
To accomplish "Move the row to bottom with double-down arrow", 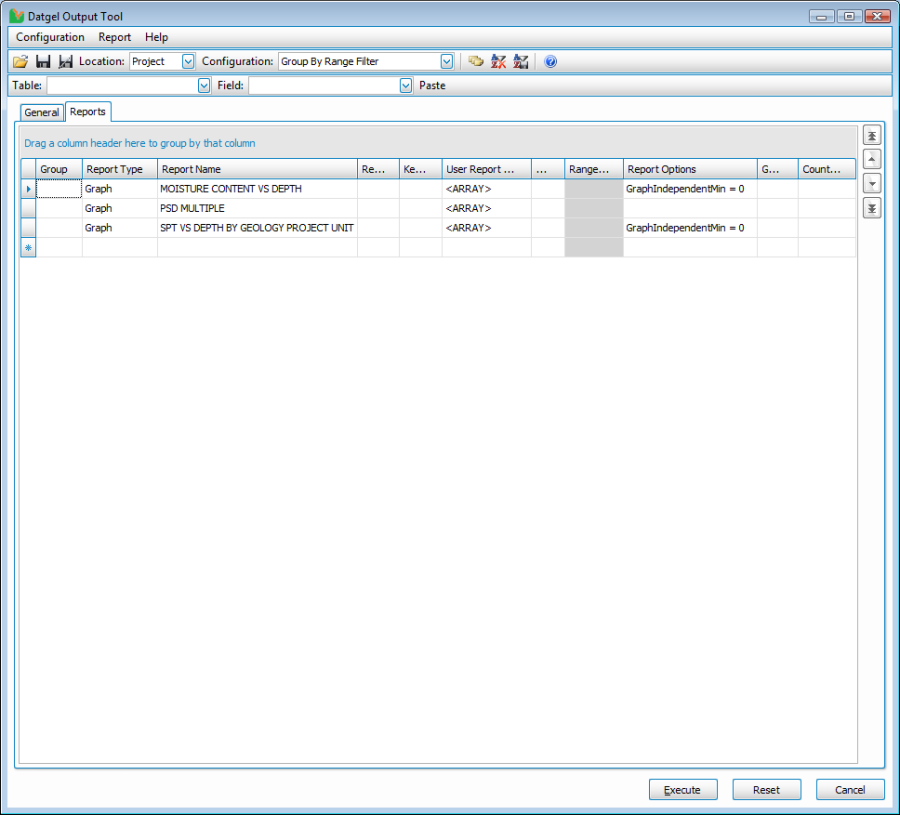I will coord(872,208).
